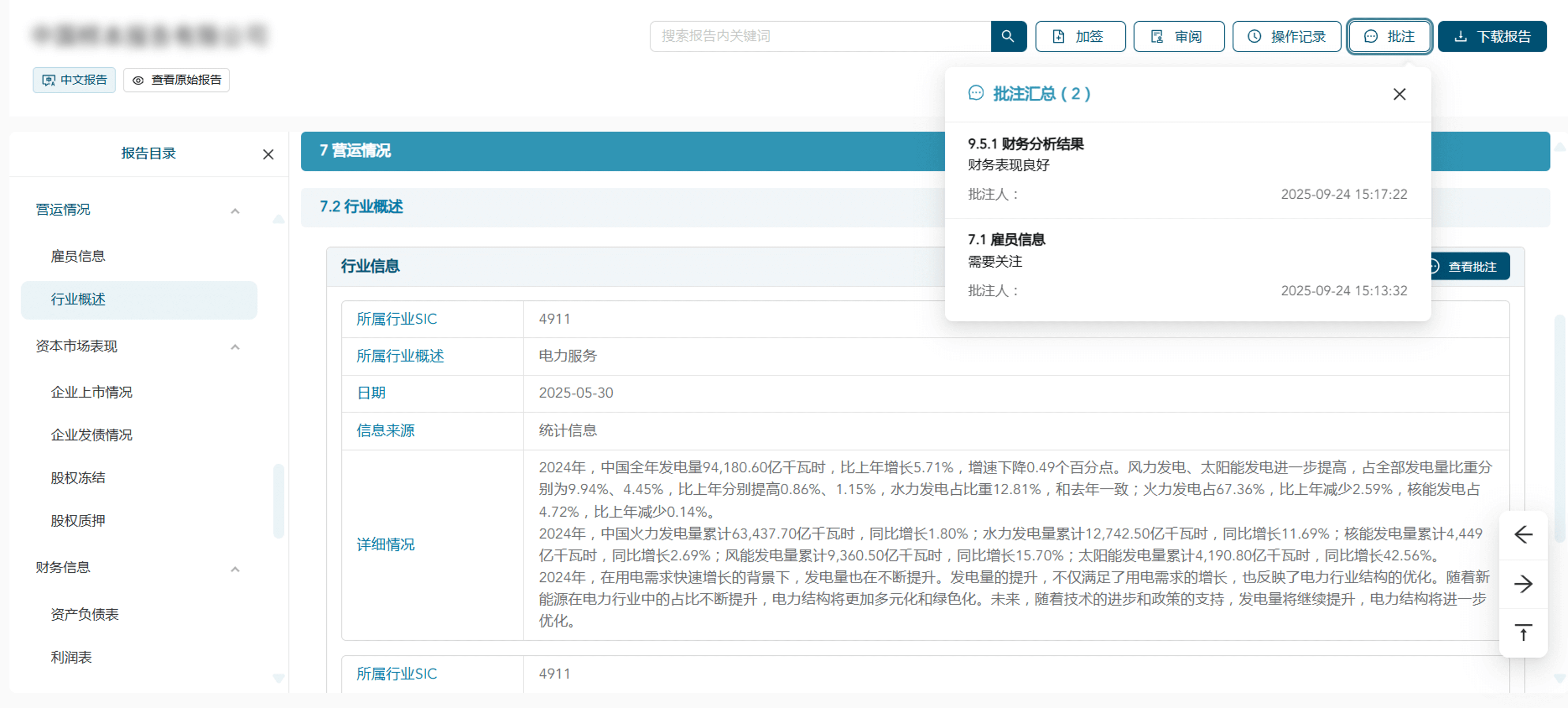1568x708 pixels.
Task: Click the search magnifier icon button
Action: coord(1008,37)
